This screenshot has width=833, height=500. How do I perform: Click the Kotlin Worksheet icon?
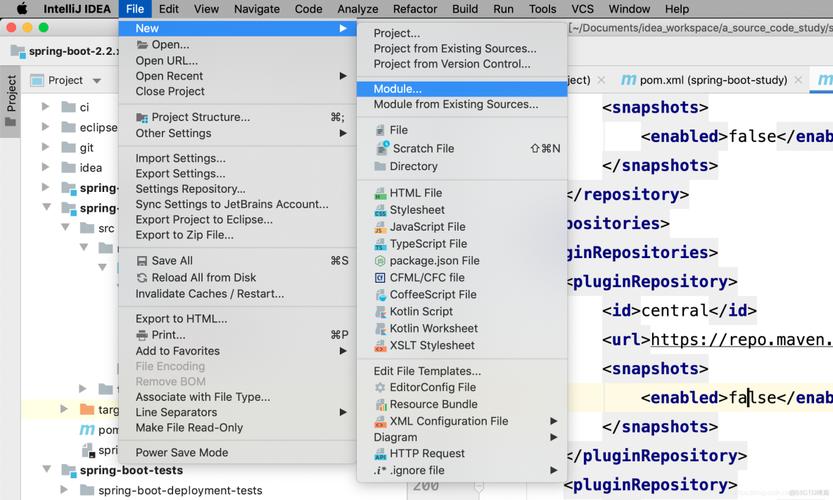(380, 329)
